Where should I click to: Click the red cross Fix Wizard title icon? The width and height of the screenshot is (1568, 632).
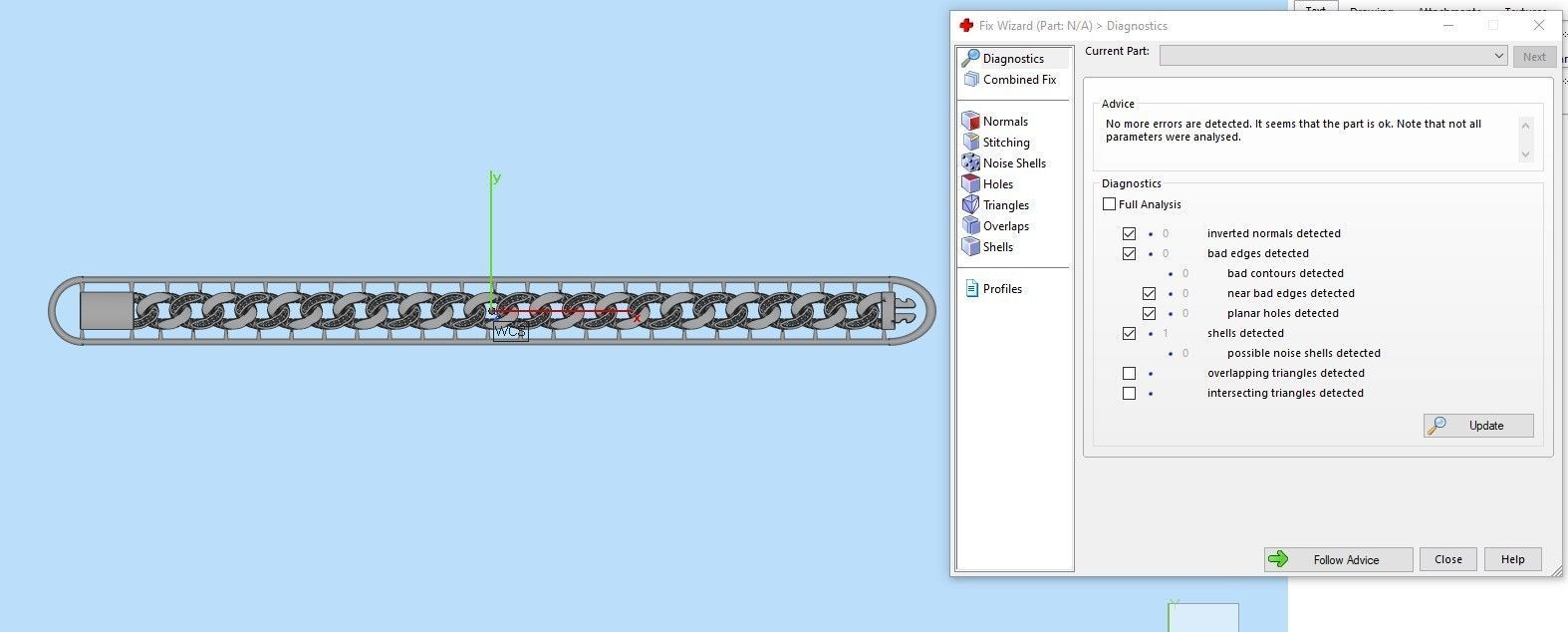coord(965,26)
